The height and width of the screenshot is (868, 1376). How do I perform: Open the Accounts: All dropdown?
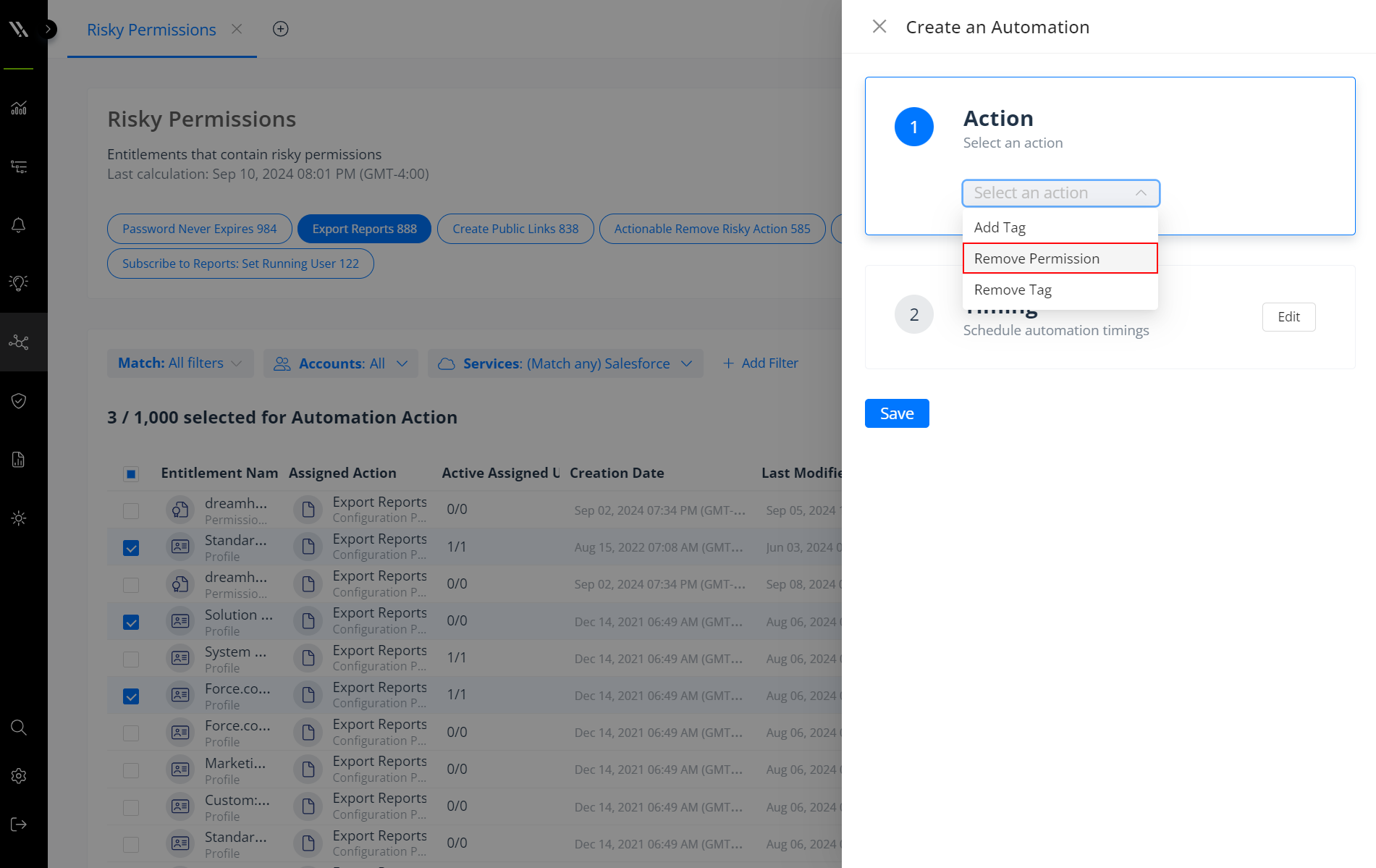(341, 363)
